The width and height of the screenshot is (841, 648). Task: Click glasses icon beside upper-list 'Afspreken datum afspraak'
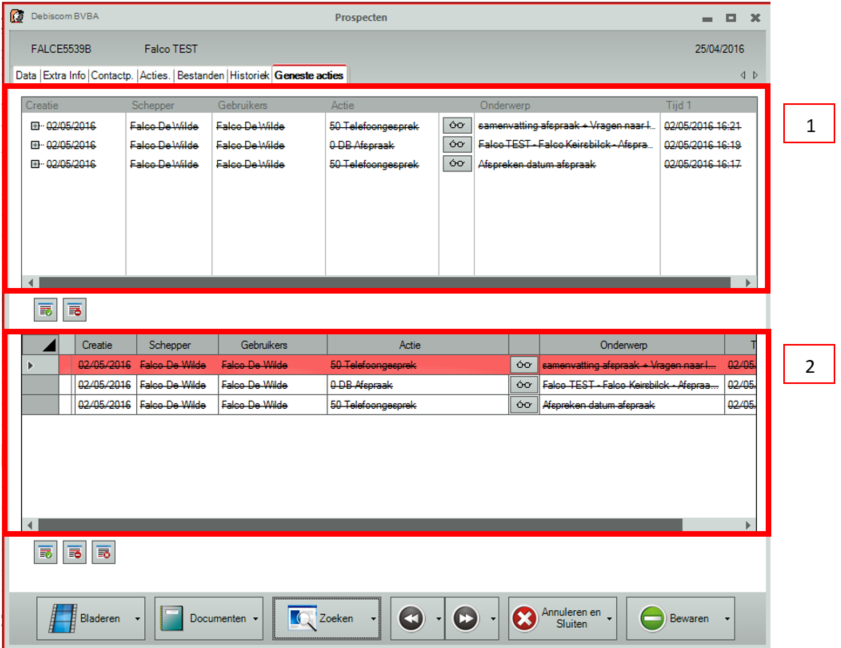click(x=457, y=164)
